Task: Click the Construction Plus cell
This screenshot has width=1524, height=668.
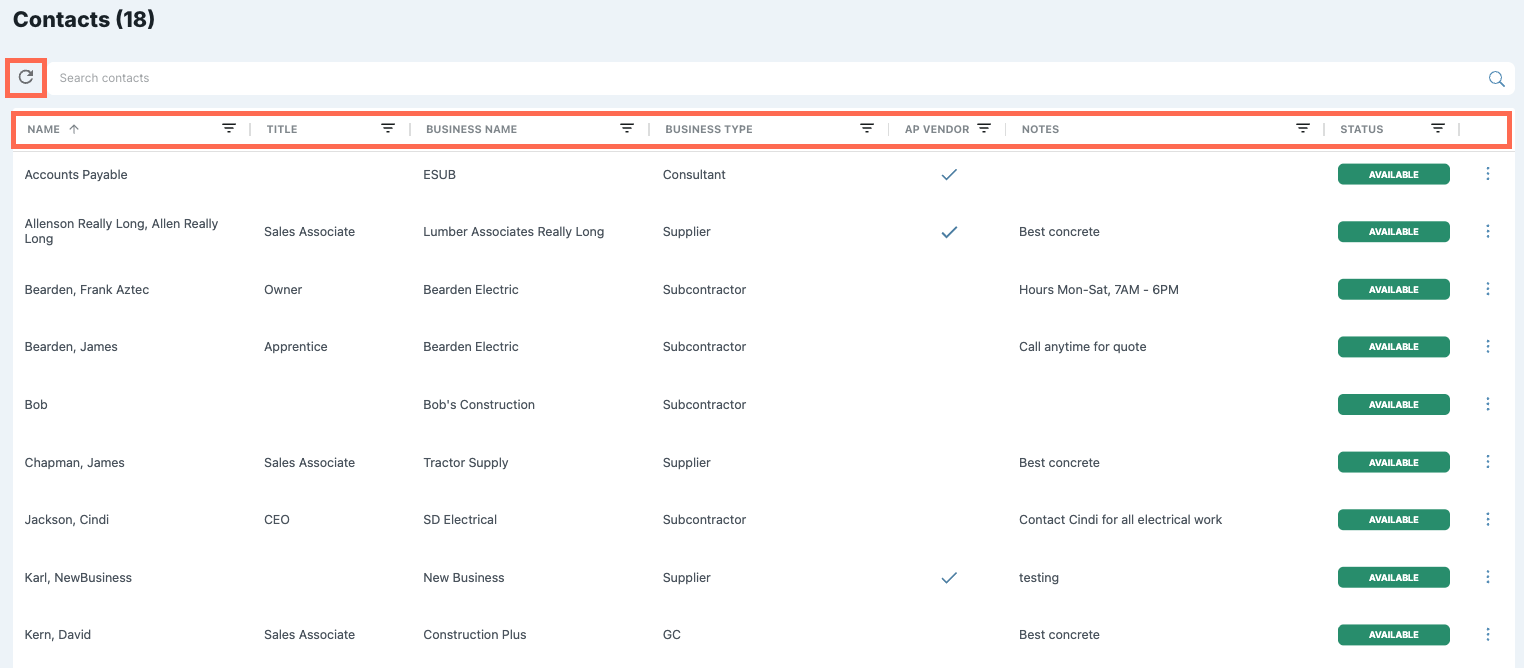Action: tap(475, 634)
